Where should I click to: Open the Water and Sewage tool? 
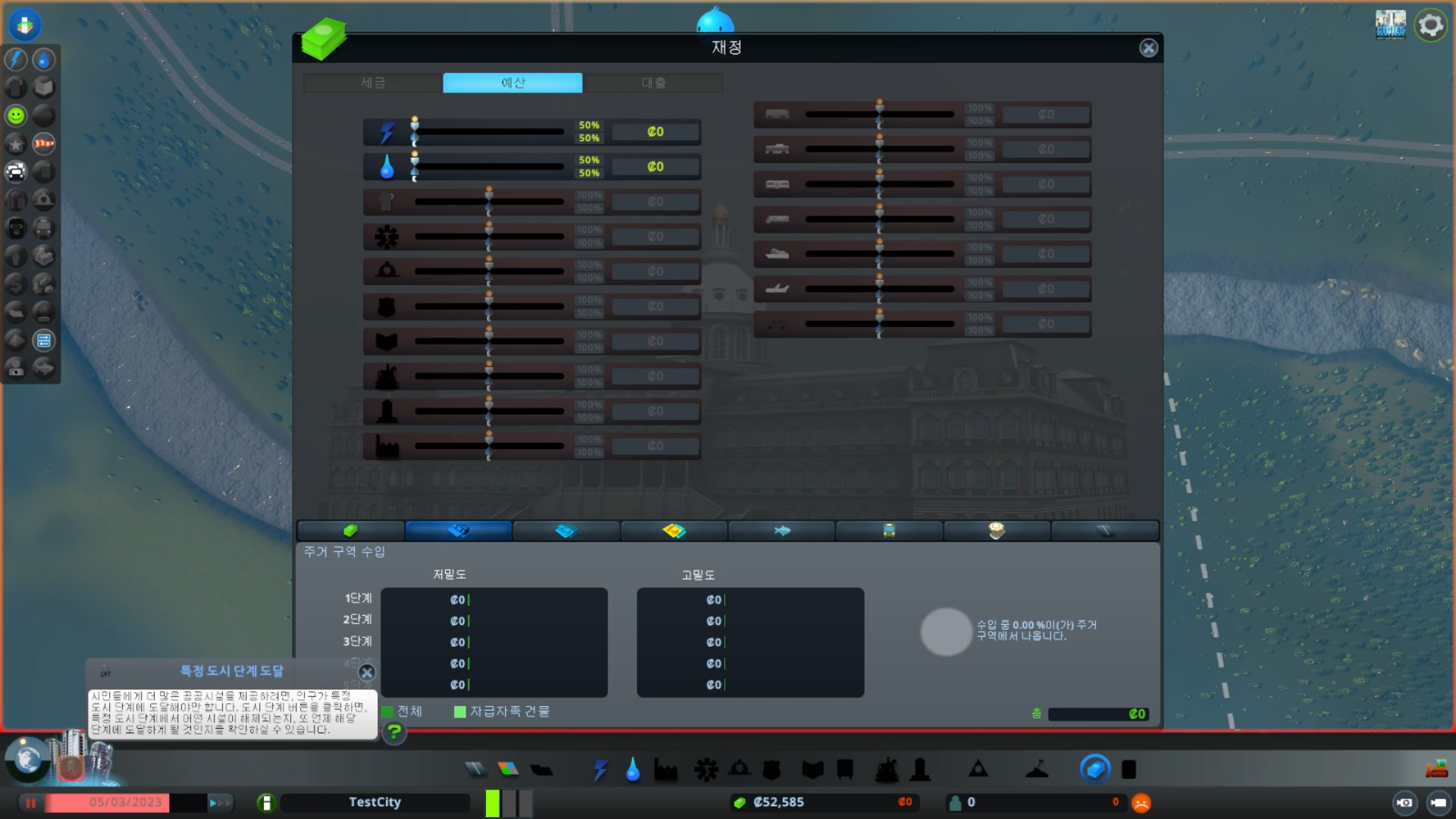point(632,770)
